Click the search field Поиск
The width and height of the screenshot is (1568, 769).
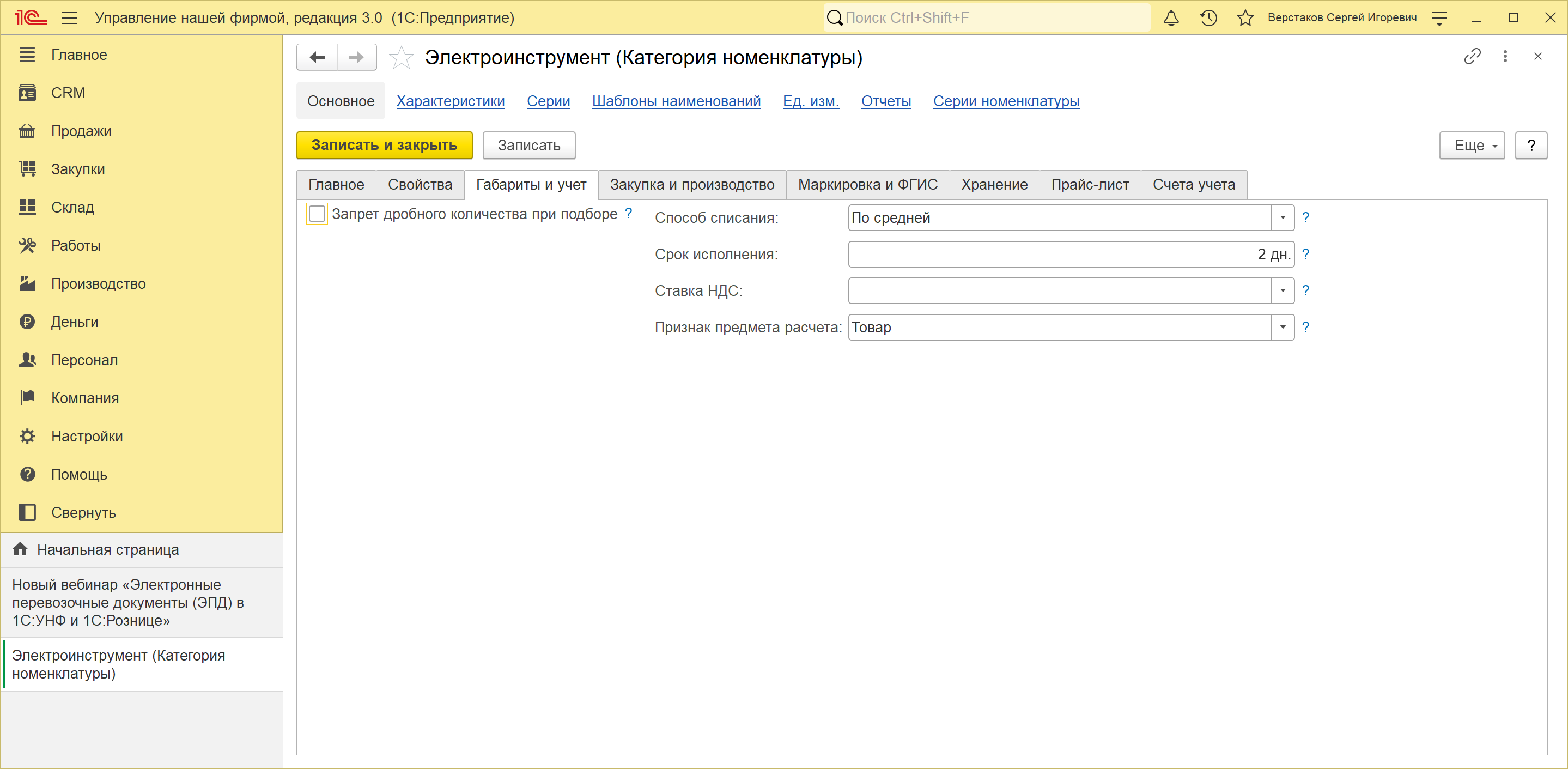987,17
